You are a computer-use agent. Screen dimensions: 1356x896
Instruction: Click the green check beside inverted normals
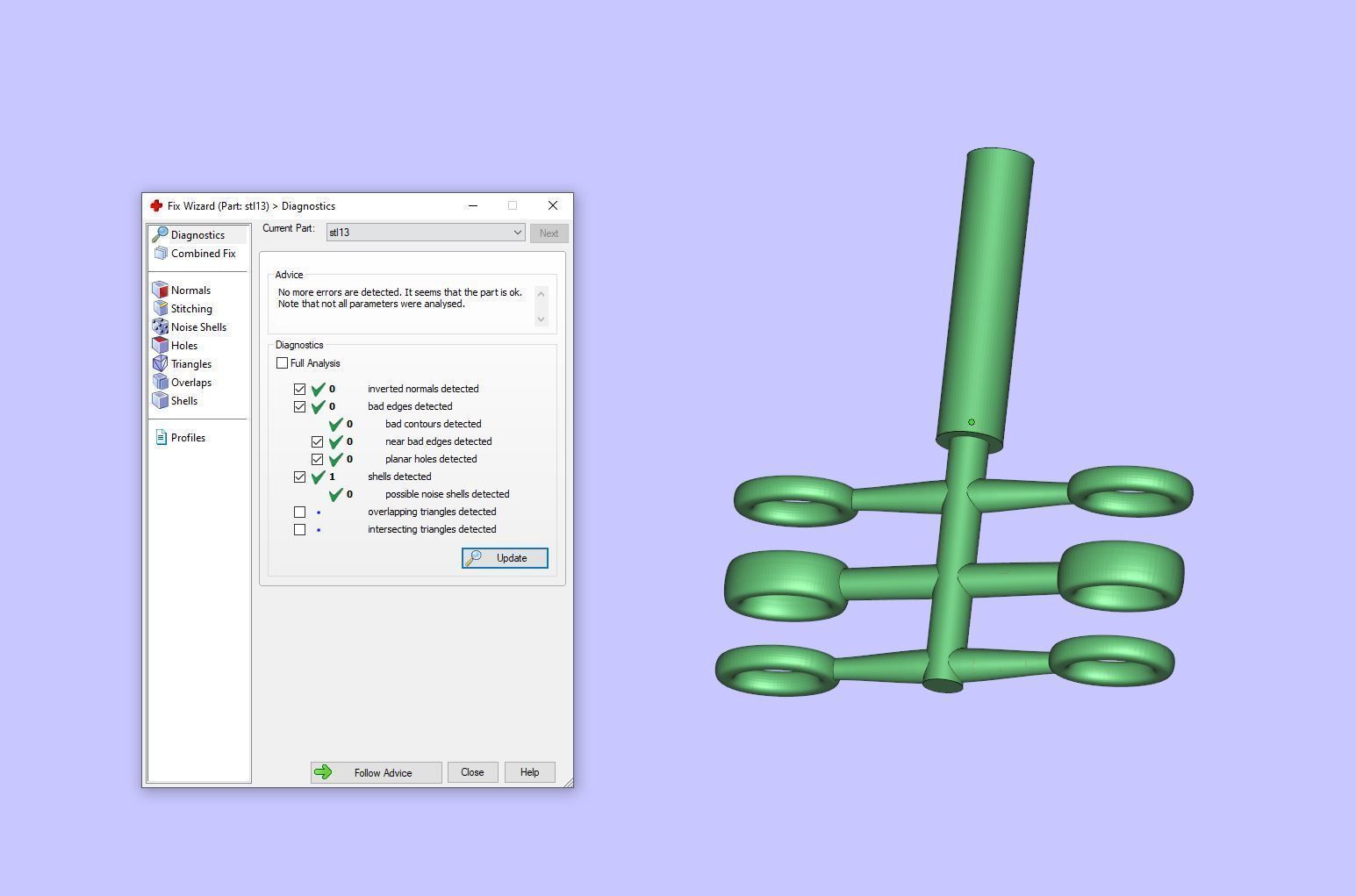coord(319,389)
